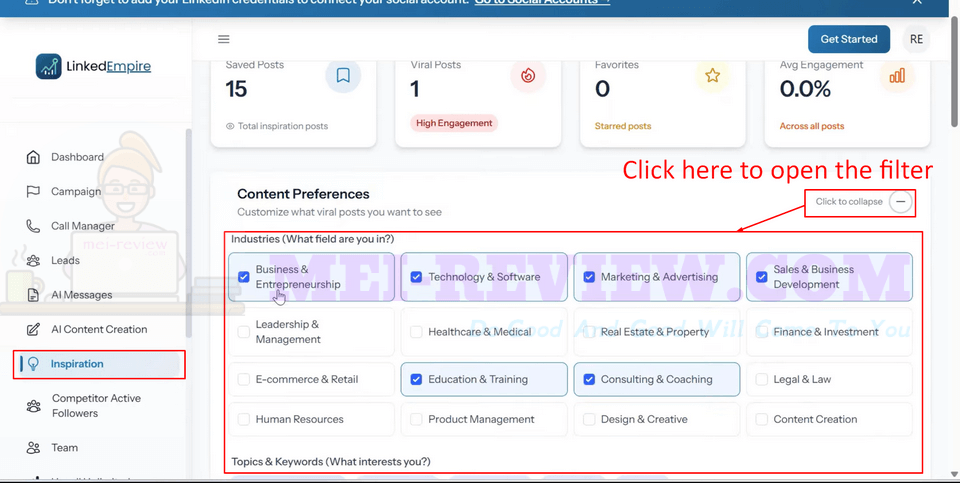Click the Across all posts label
960x483 pixels.
click(x=811, y=126)
